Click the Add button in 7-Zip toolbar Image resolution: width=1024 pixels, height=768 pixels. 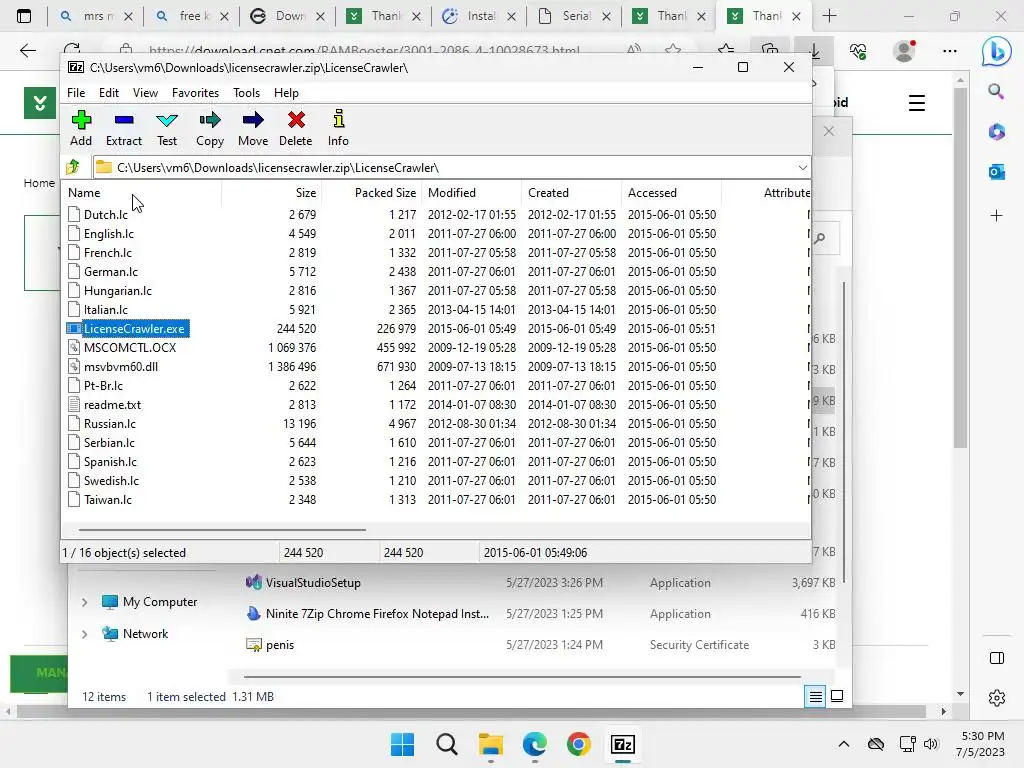[81, 128]
